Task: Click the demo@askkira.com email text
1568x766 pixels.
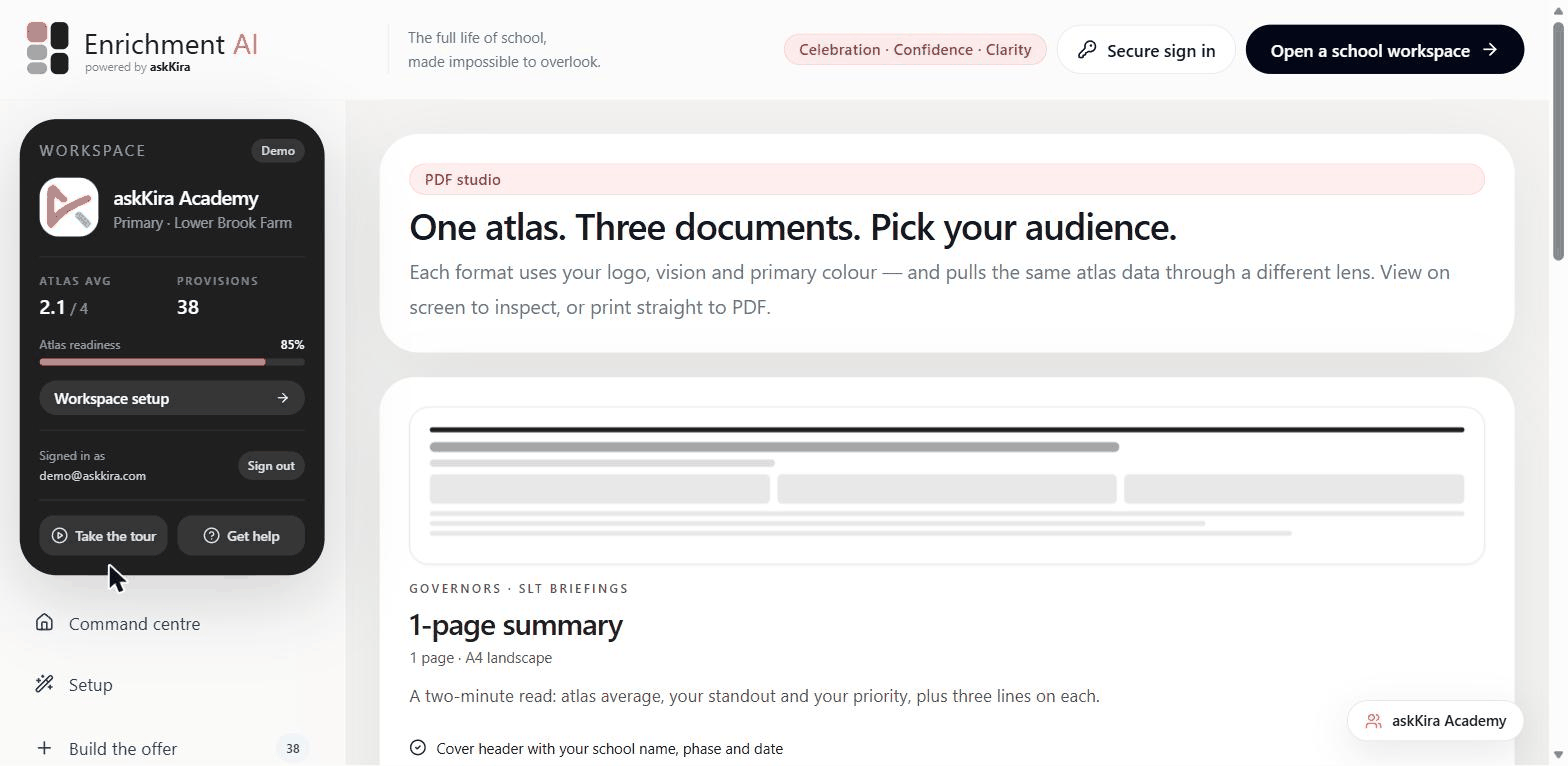Action: point(93,476)
